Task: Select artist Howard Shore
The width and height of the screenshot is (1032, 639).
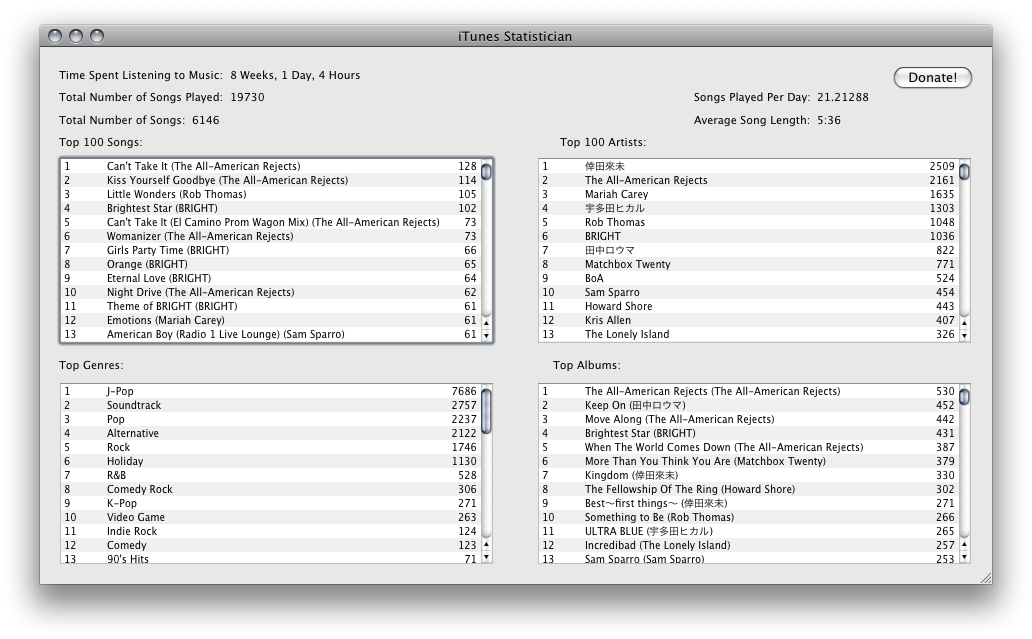Action: click(x=749, y=306)
